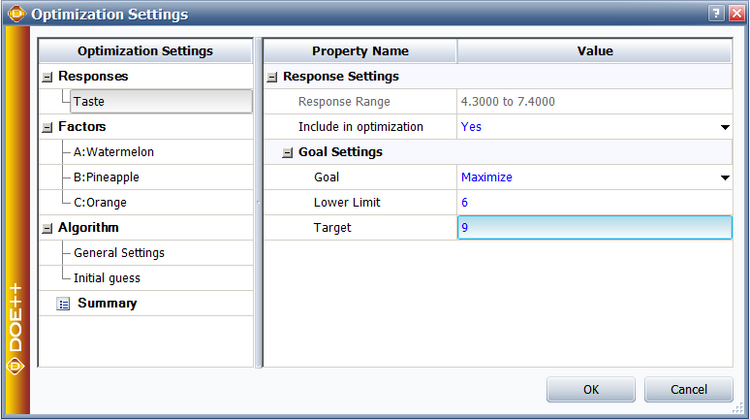Screen dimensions: 750x419
Task: Open the Initial guess item
Action: coord(107,278)
